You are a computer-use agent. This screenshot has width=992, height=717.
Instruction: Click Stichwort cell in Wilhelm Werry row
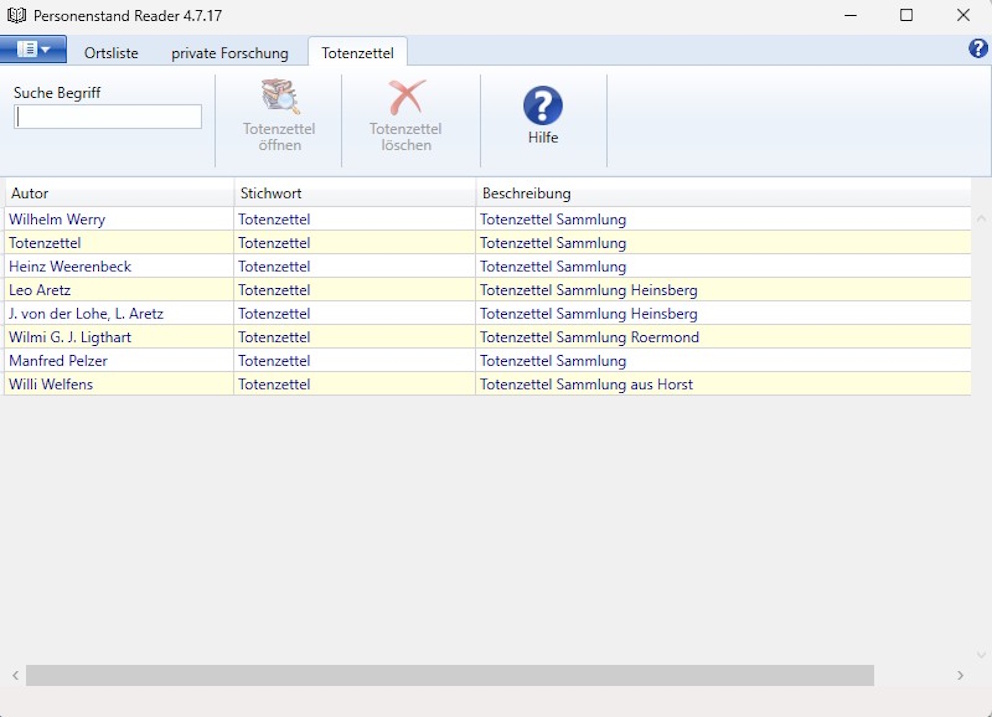point(354,219)
